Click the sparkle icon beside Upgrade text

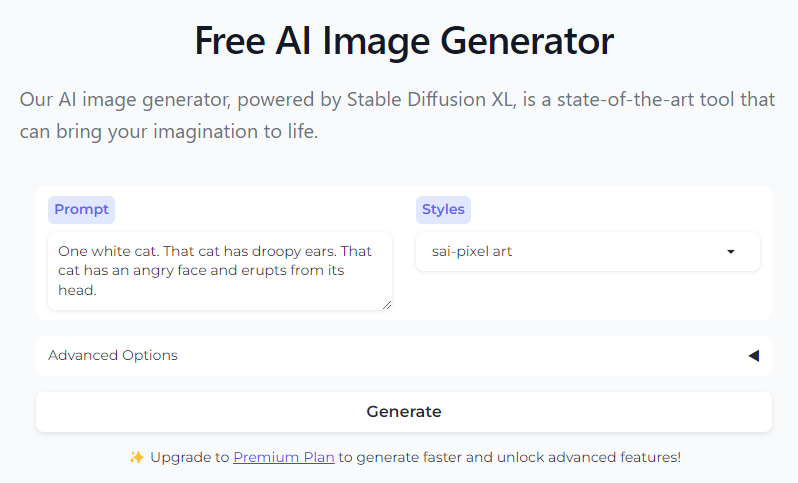coord(137,457)
